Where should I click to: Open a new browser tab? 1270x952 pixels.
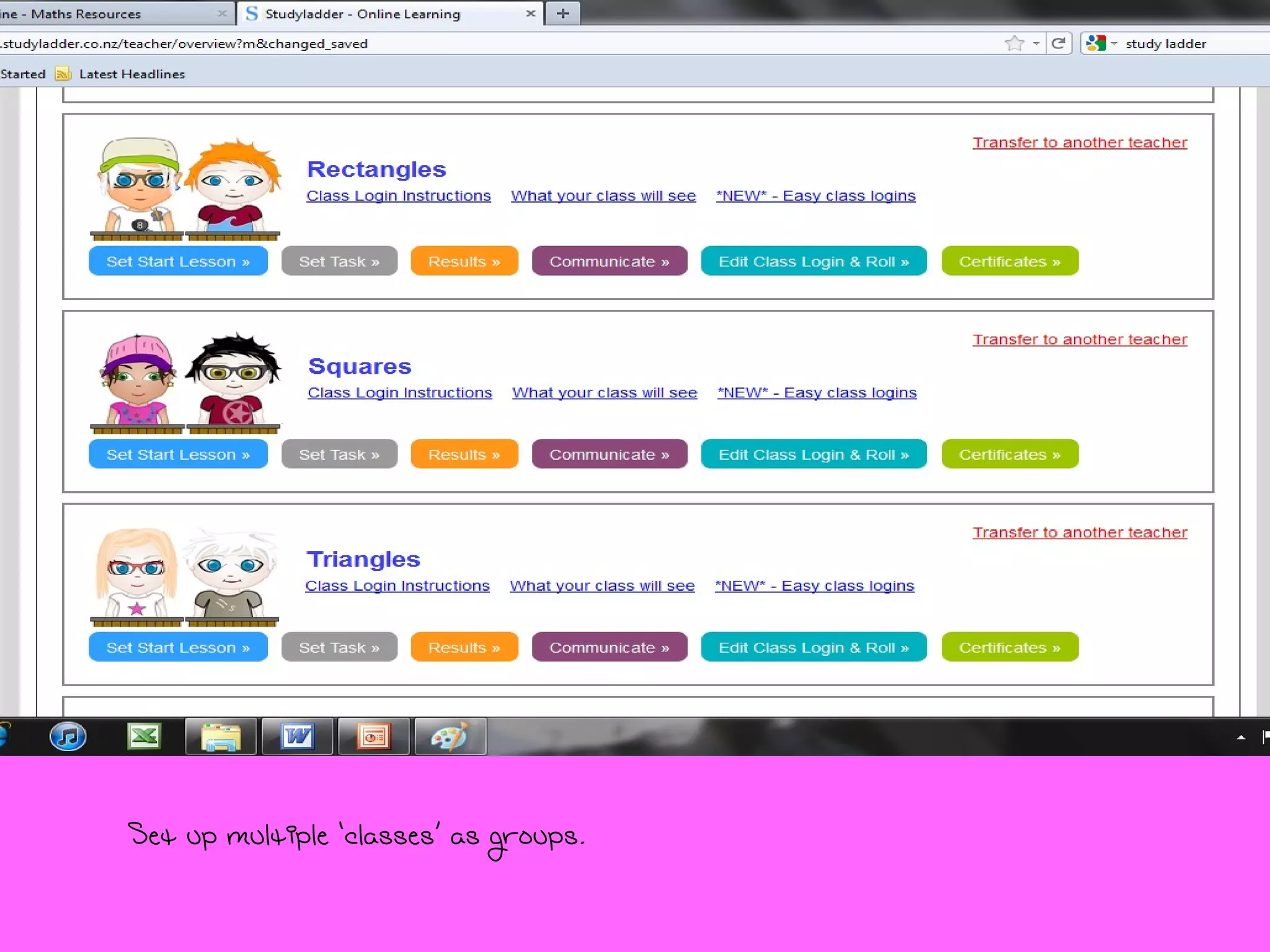pos(563,14)
